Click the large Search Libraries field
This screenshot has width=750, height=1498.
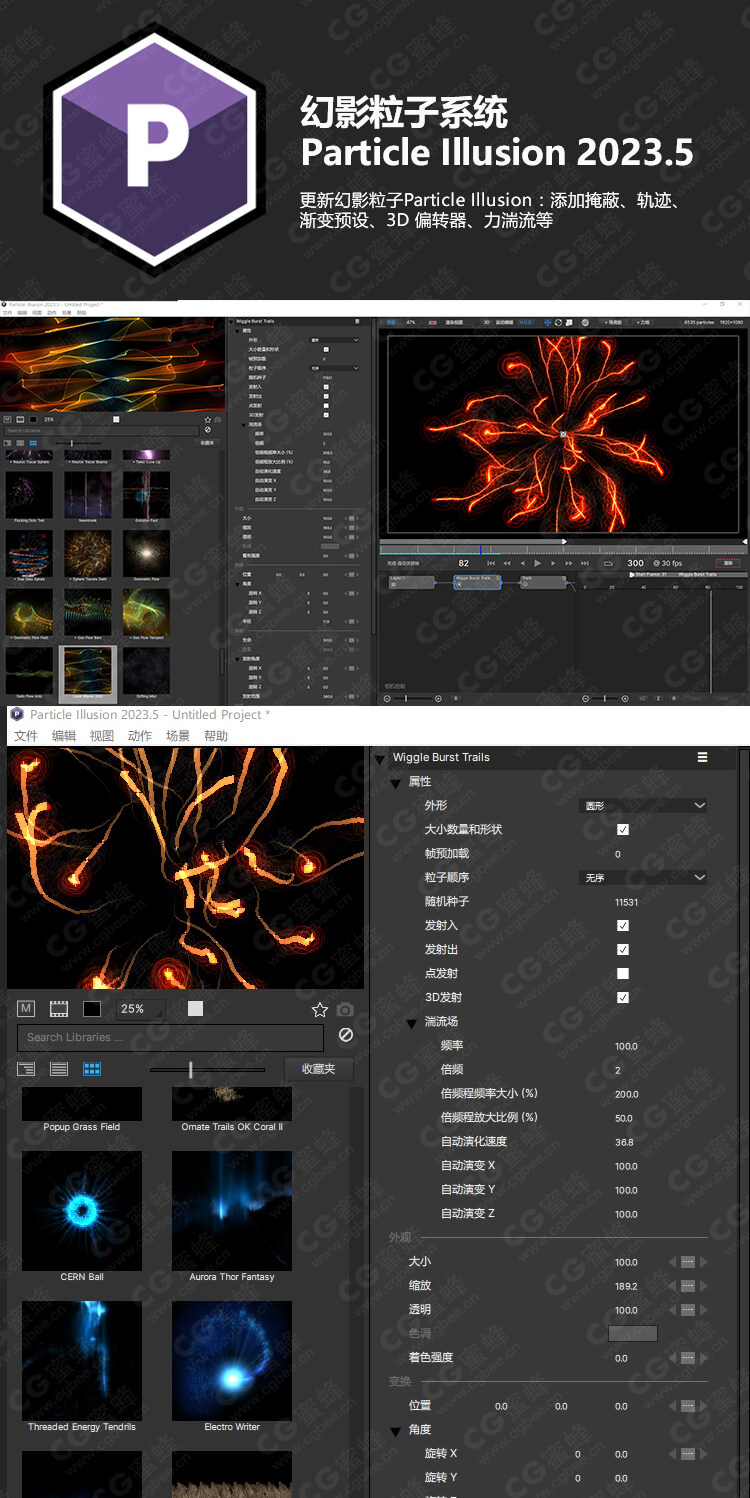click(171, 1037)
